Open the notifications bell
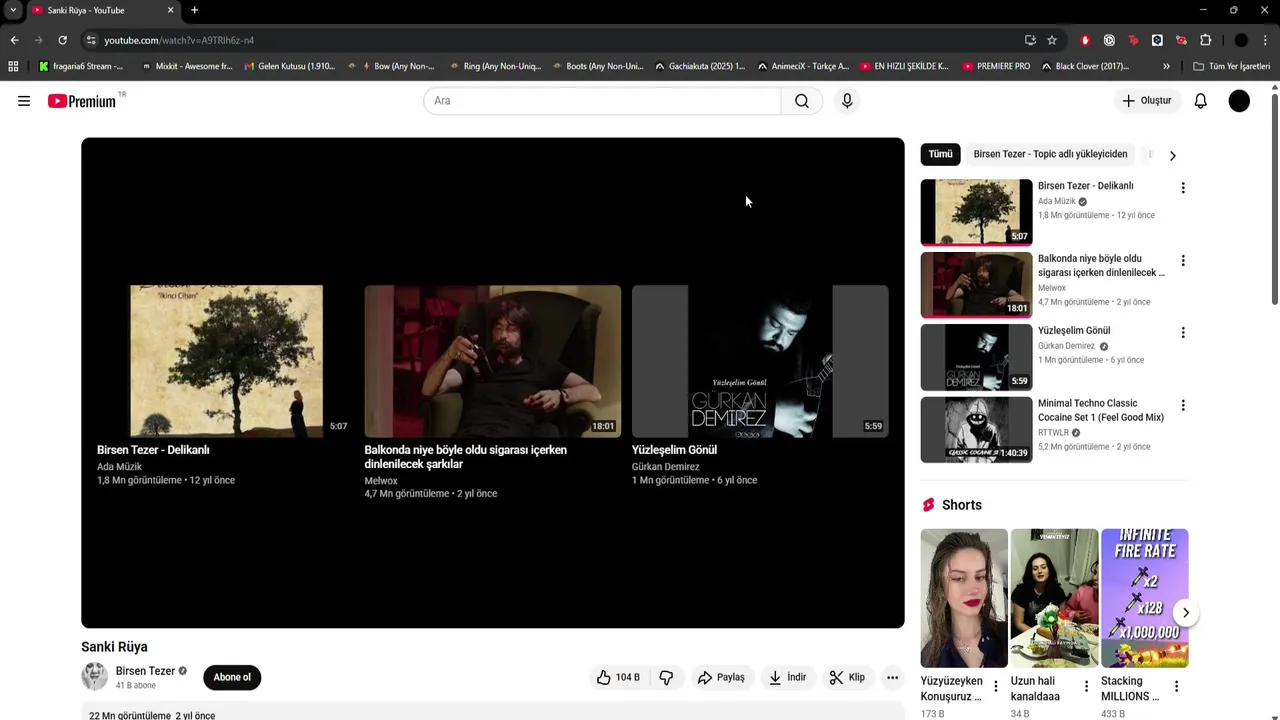 pos(1201,101)
